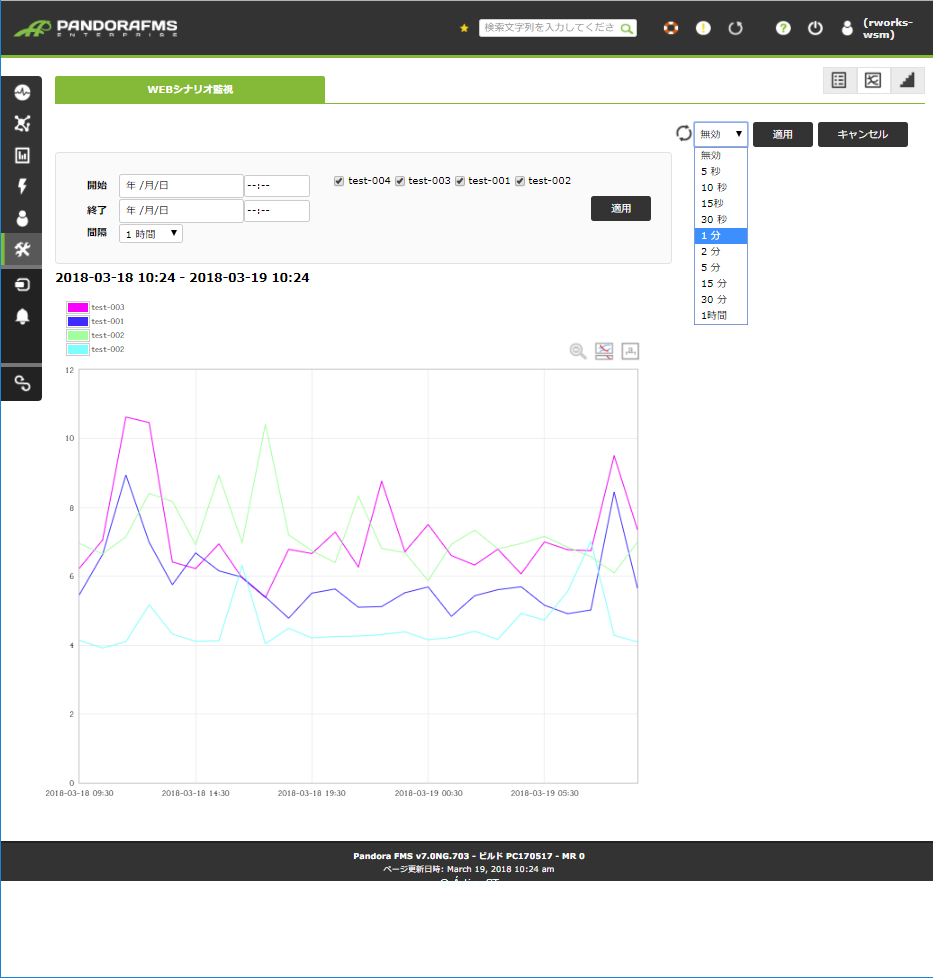Click the favorites star icon in header
The height and width of the screenshot is (978, 933).
click(x=464, y=28)
